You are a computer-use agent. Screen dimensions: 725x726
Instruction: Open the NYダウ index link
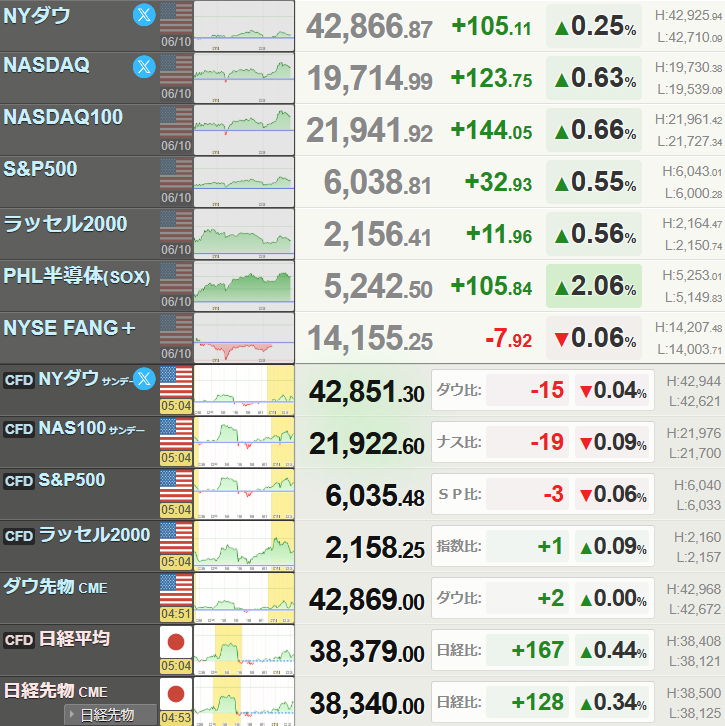pyautogui.click(x=37, y=16)
